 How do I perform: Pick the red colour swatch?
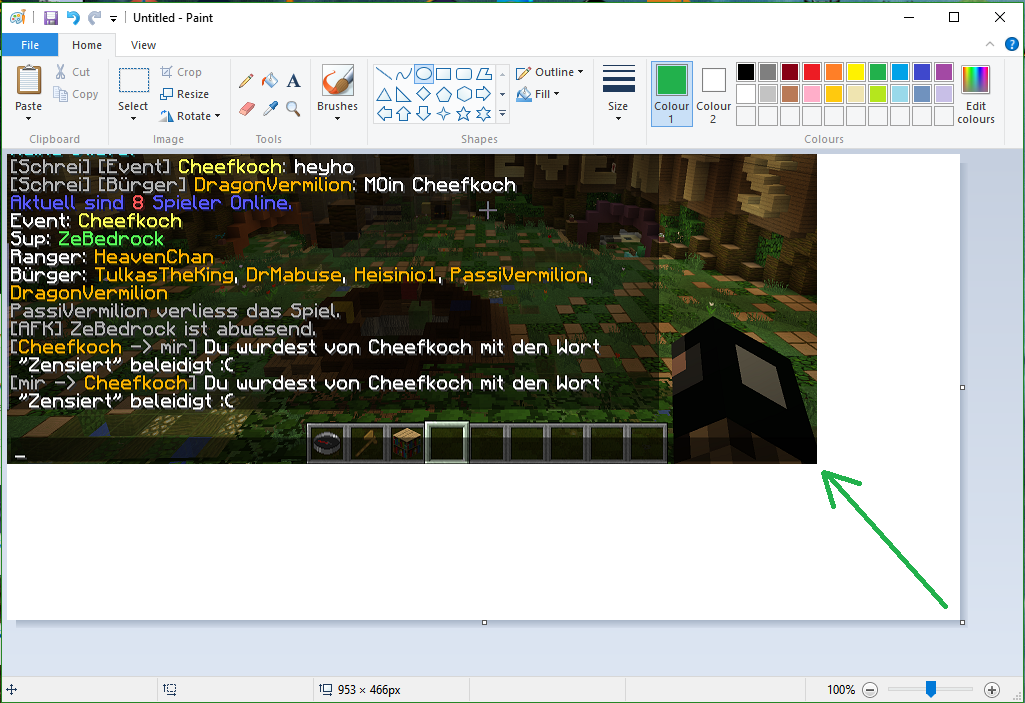coord(811,72)
